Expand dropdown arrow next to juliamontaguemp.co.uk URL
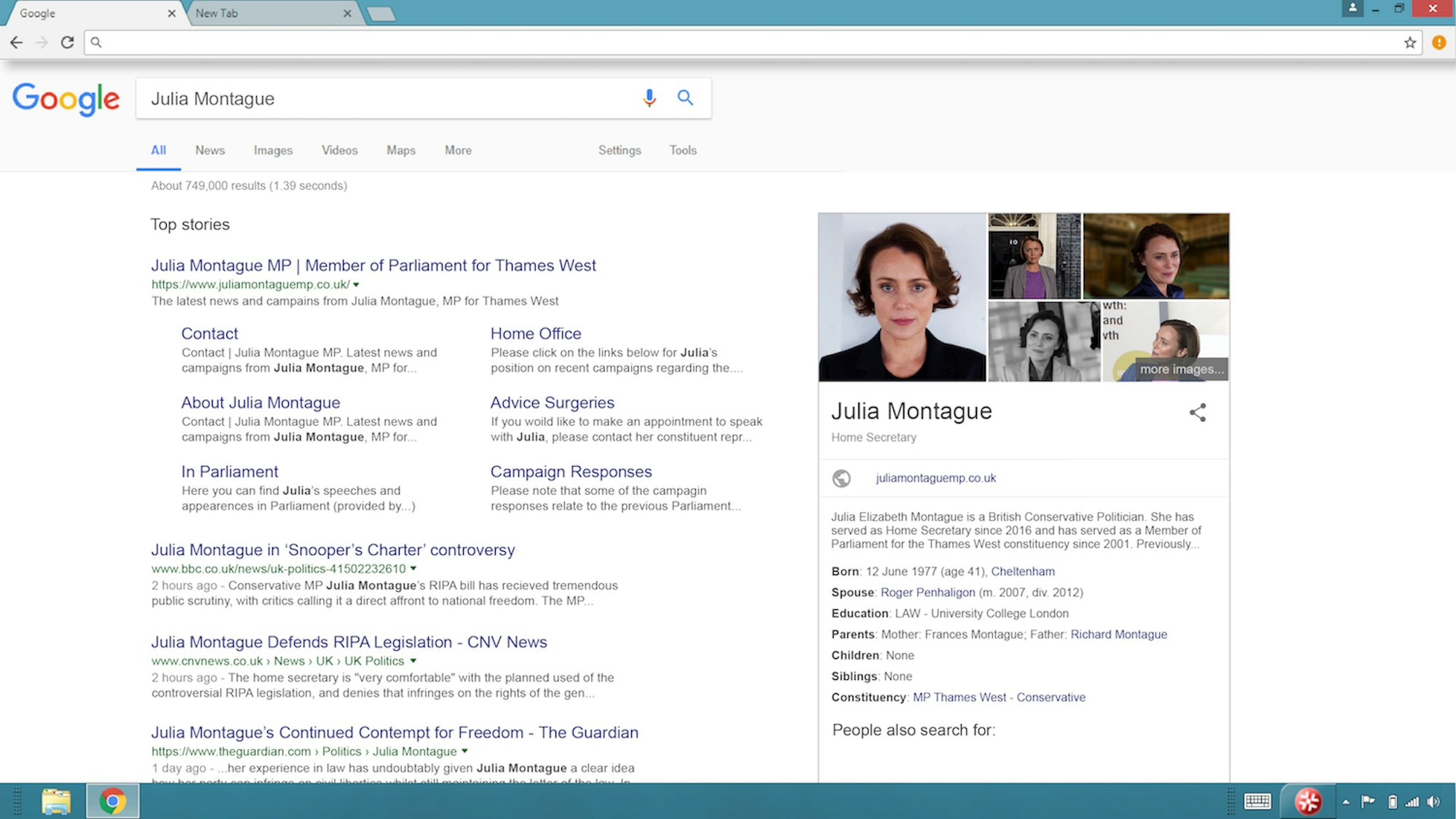The width and height of the screenshot is (1456, 819). [356, 285]
